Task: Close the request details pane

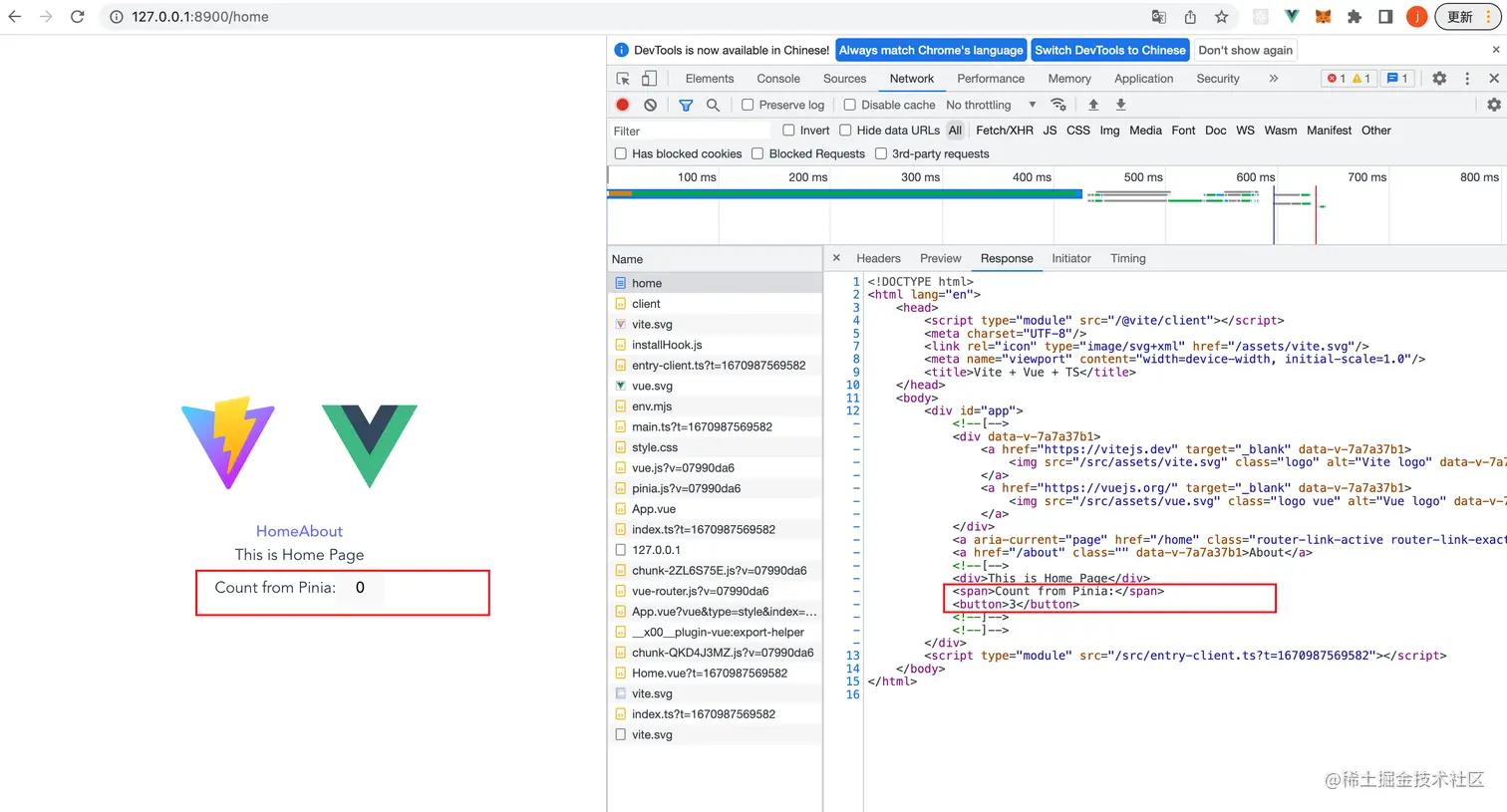Action: point(836,258)
